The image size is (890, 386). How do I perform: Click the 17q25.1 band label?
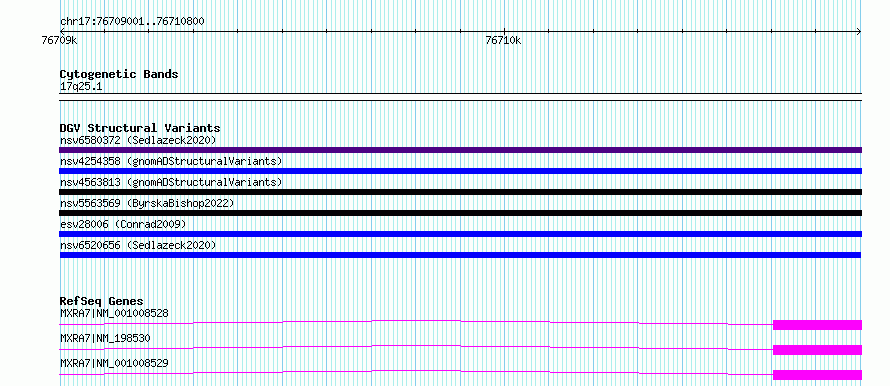click(81, 87)
